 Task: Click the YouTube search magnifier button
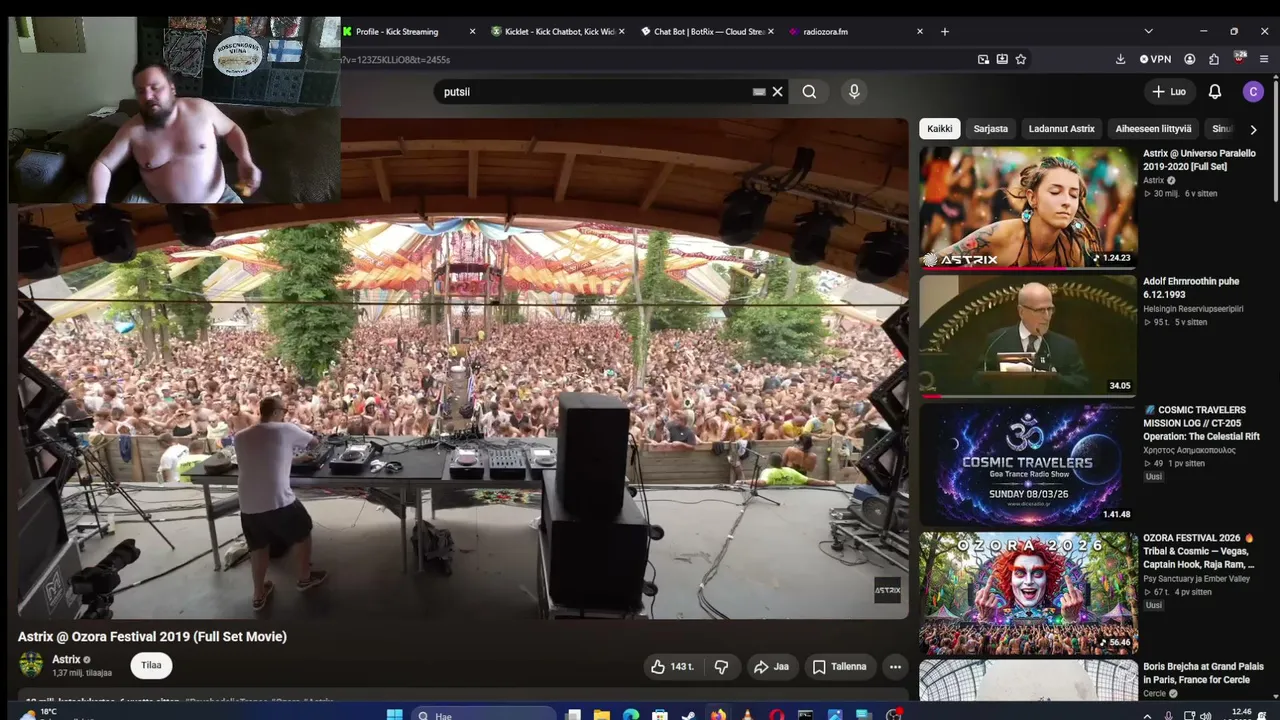[x=809, y=92]
